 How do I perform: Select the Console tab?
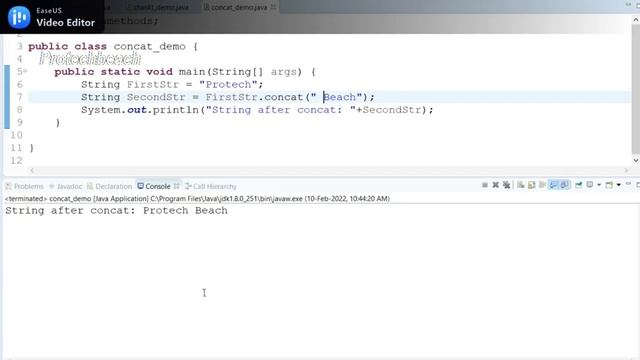coord(154,186)
